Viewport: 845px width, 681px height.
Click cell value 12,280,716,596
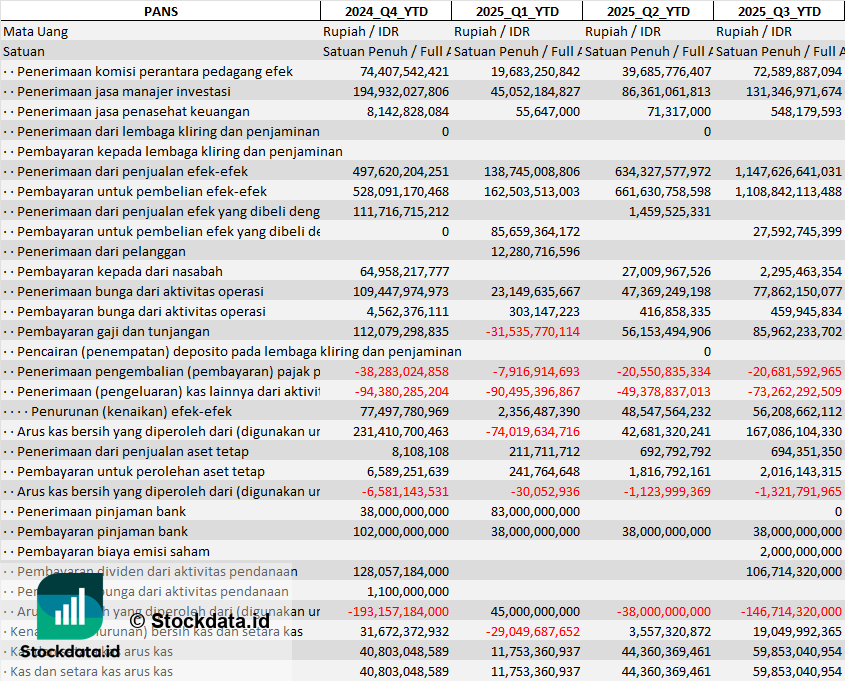pyautogui.click(x=536, y=252)
